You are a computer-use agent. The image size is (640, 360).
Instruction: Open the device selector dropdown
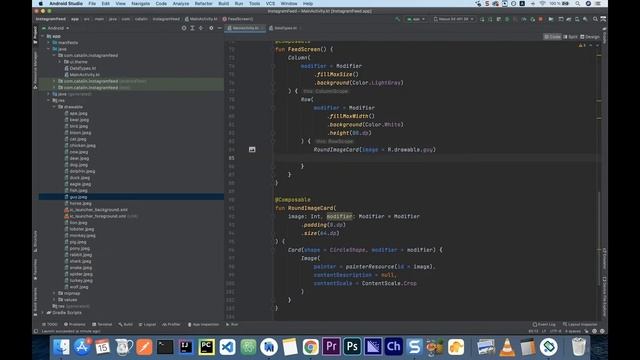(454, 19)
